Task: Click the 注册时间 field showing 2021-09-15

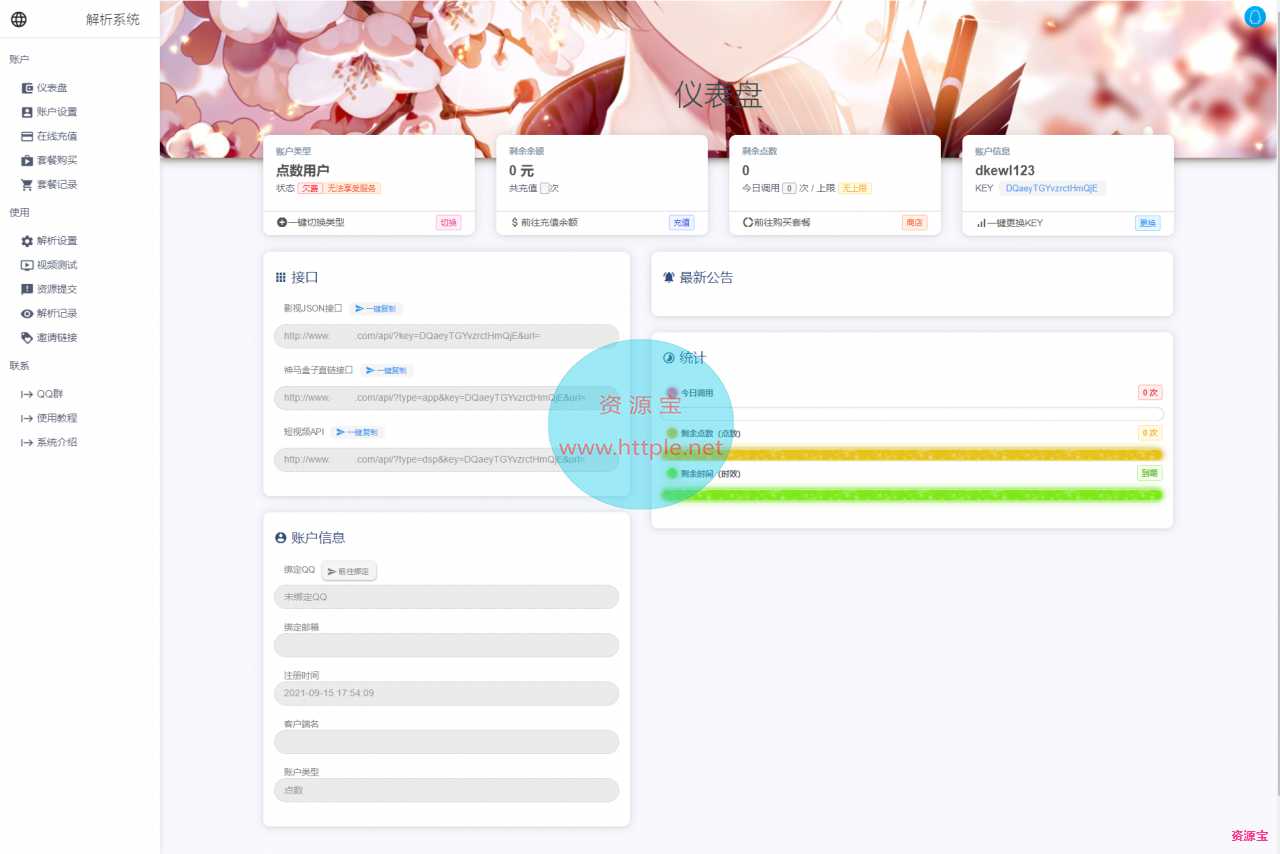Action: point(446,693)
